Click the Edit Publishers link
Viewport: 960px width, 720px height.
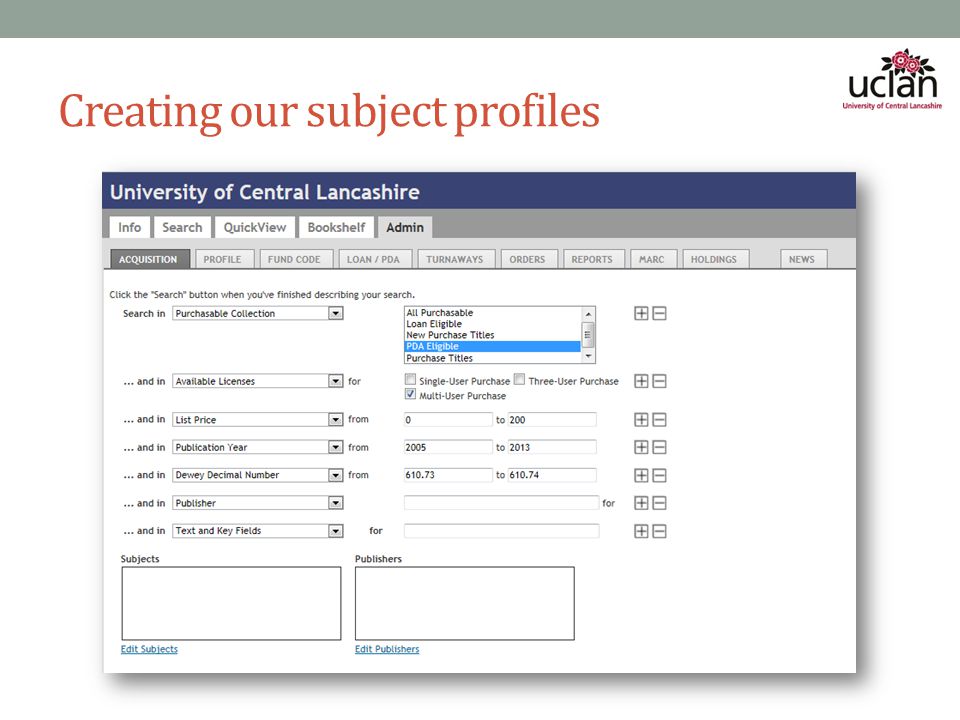pyautogui.click(x=388, y=649)
